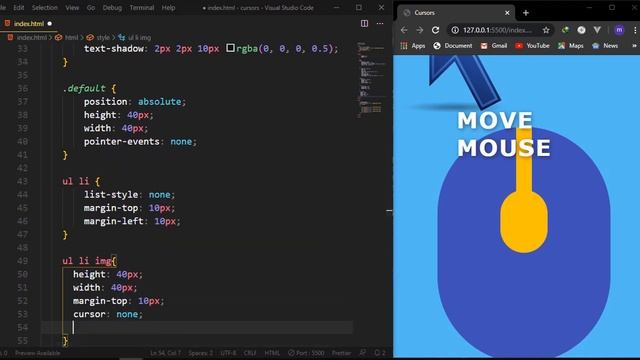Click the feedback icon in status bar
Image resolution: width=640 pixels, height=360 pixels.
tap(362, 353)
